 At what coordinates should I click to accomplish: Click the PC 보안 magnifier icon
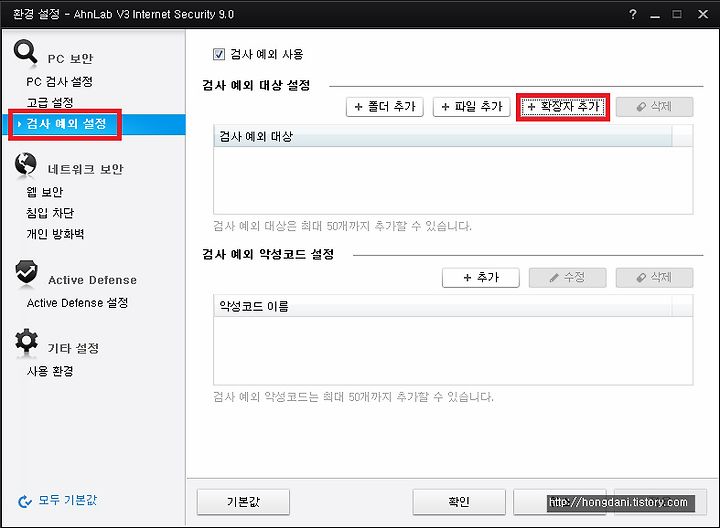[26, 51]
